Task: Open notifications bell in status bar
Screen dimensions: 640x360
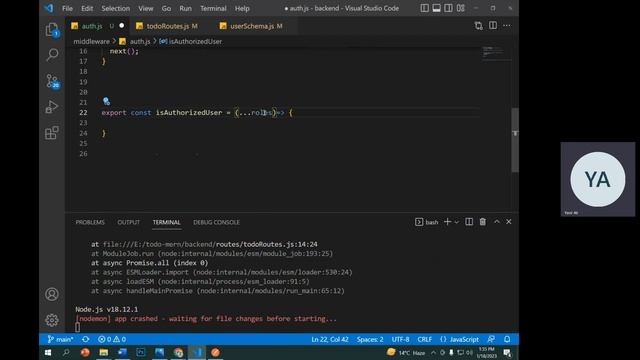Action: (507, 339)
